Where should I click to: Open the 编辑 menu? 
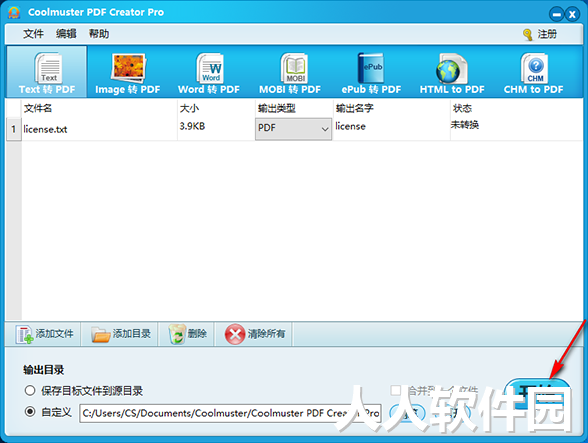(66, 34)
